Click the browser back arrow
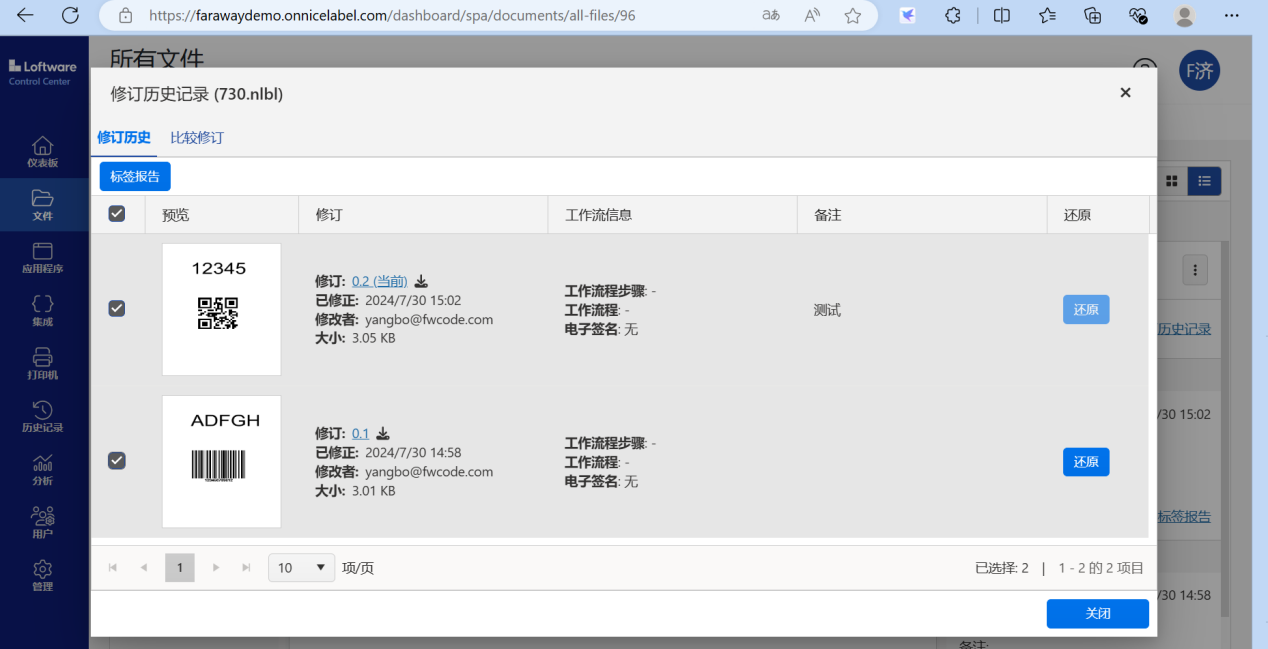Image resolution: width=1268 pixels, height=649 pixels. coord(25,15)
